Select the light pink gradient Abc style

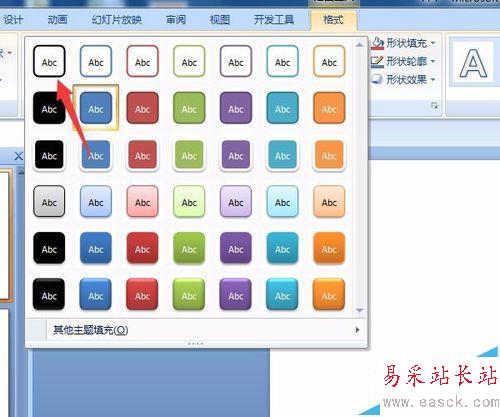[142, 201]
